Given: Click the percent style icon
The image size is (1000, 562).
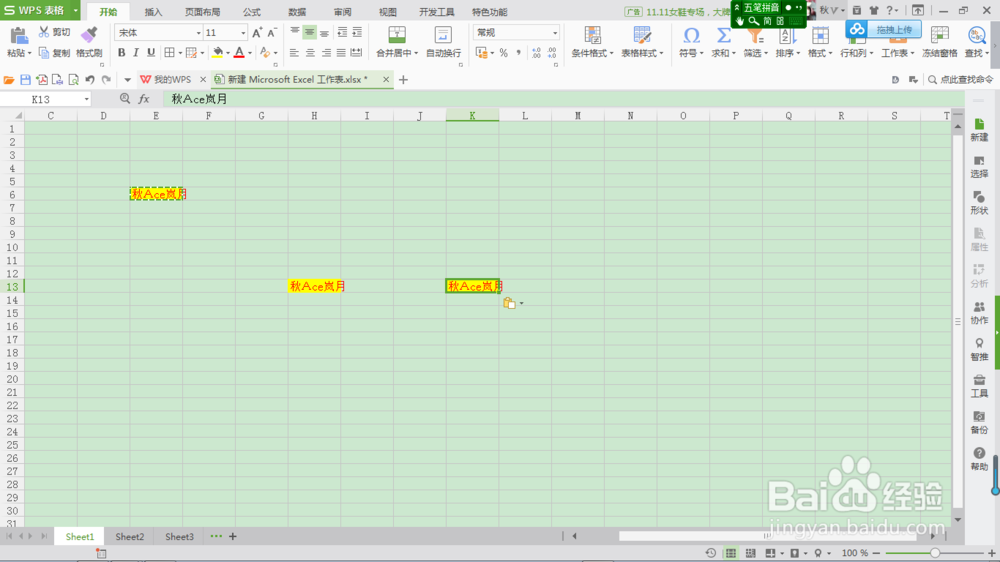Looking at the screenshot, I should pos(503,53).
